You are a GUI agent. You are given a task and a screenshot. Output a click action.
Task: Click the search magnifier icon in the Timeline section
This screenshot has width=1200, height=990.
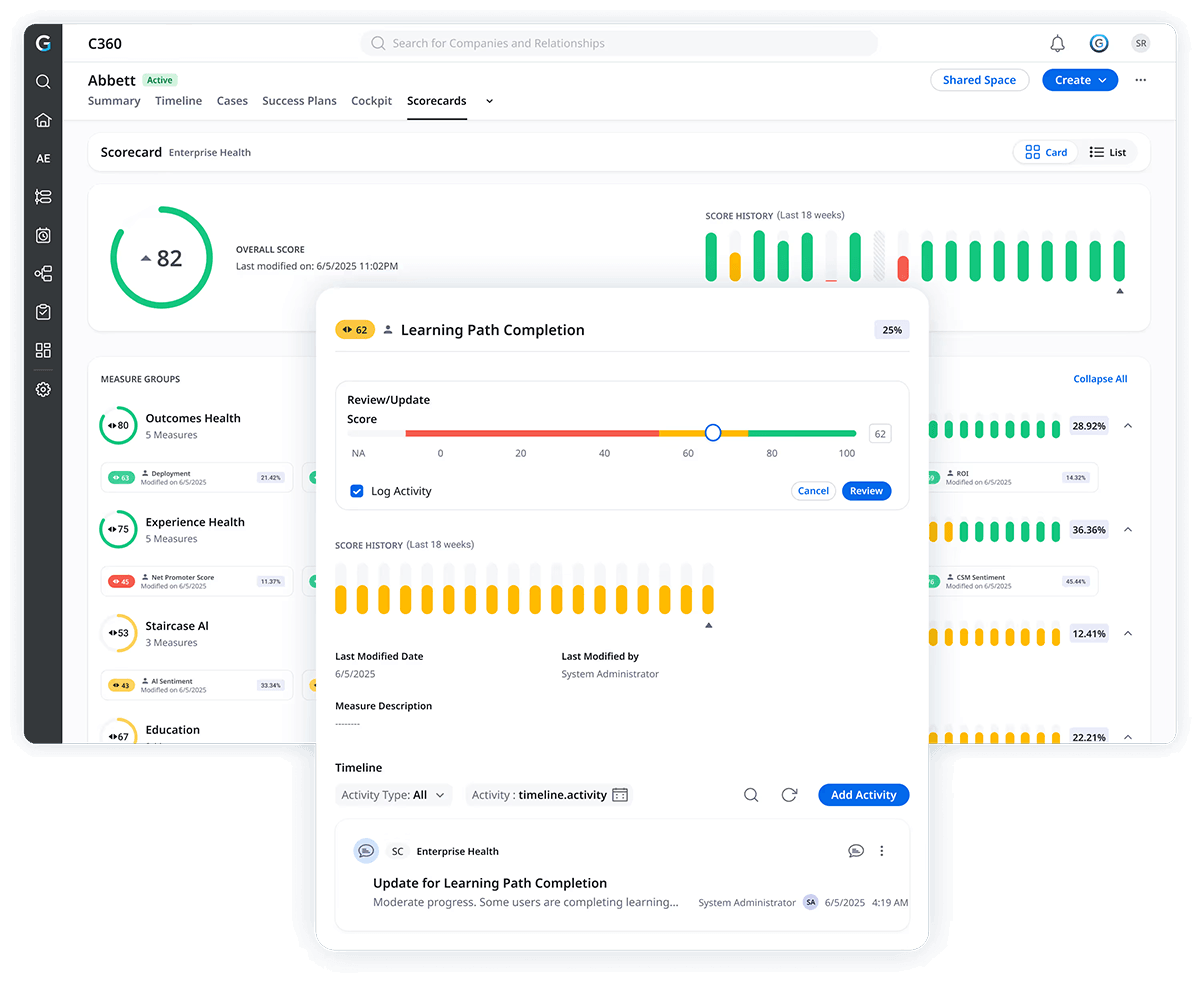click(x=751, y=795)
